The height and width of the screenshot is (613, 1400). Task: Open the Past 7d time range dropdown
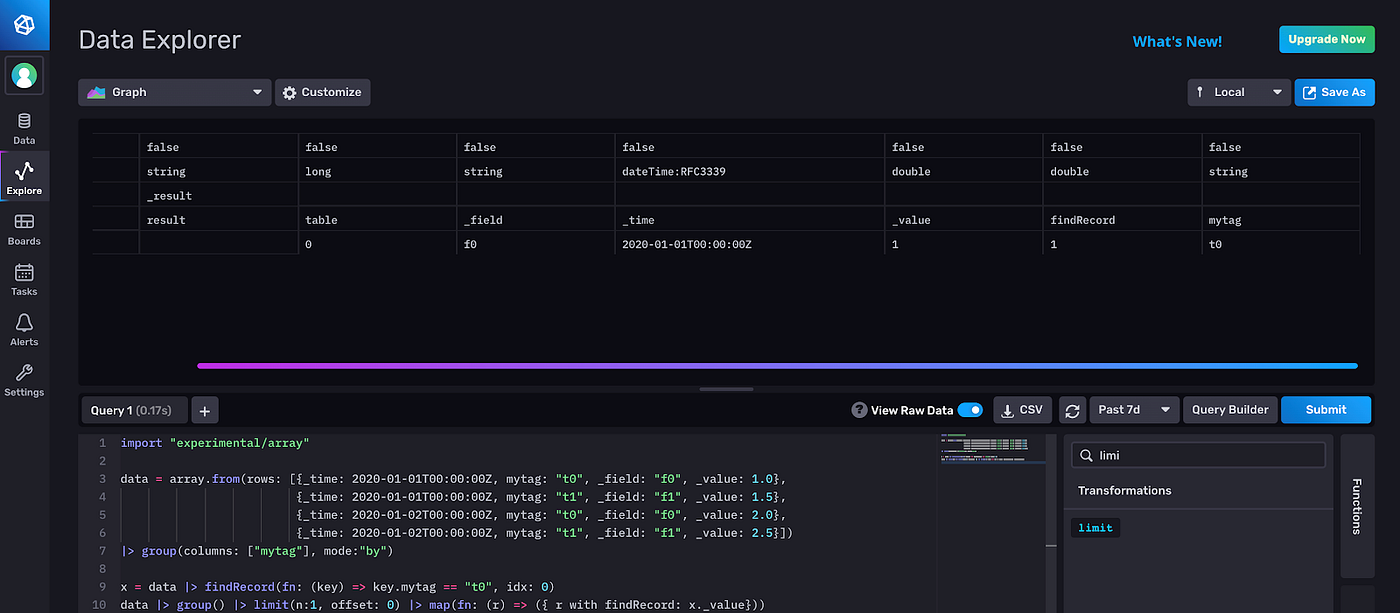1133,409
